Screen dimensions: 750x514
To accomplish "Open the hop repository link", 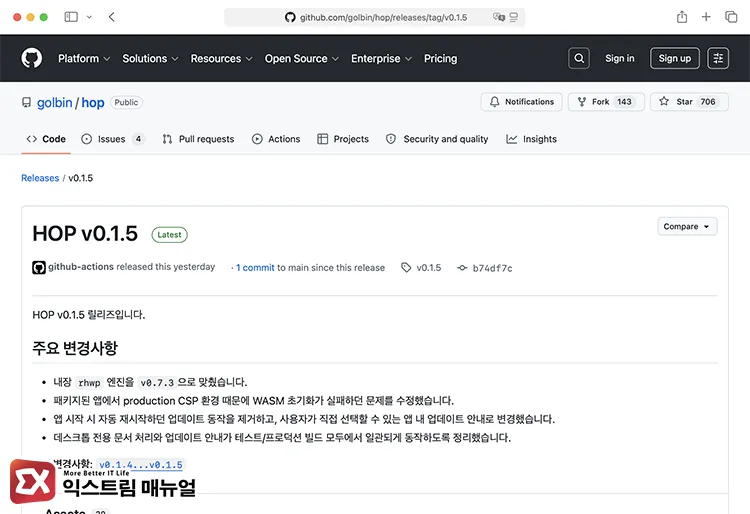I will [93, 103].
